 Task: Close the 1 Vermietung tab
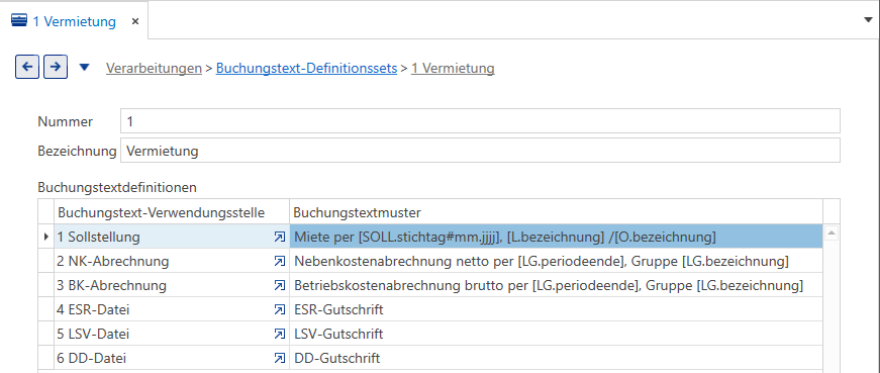tap(135, 21)
